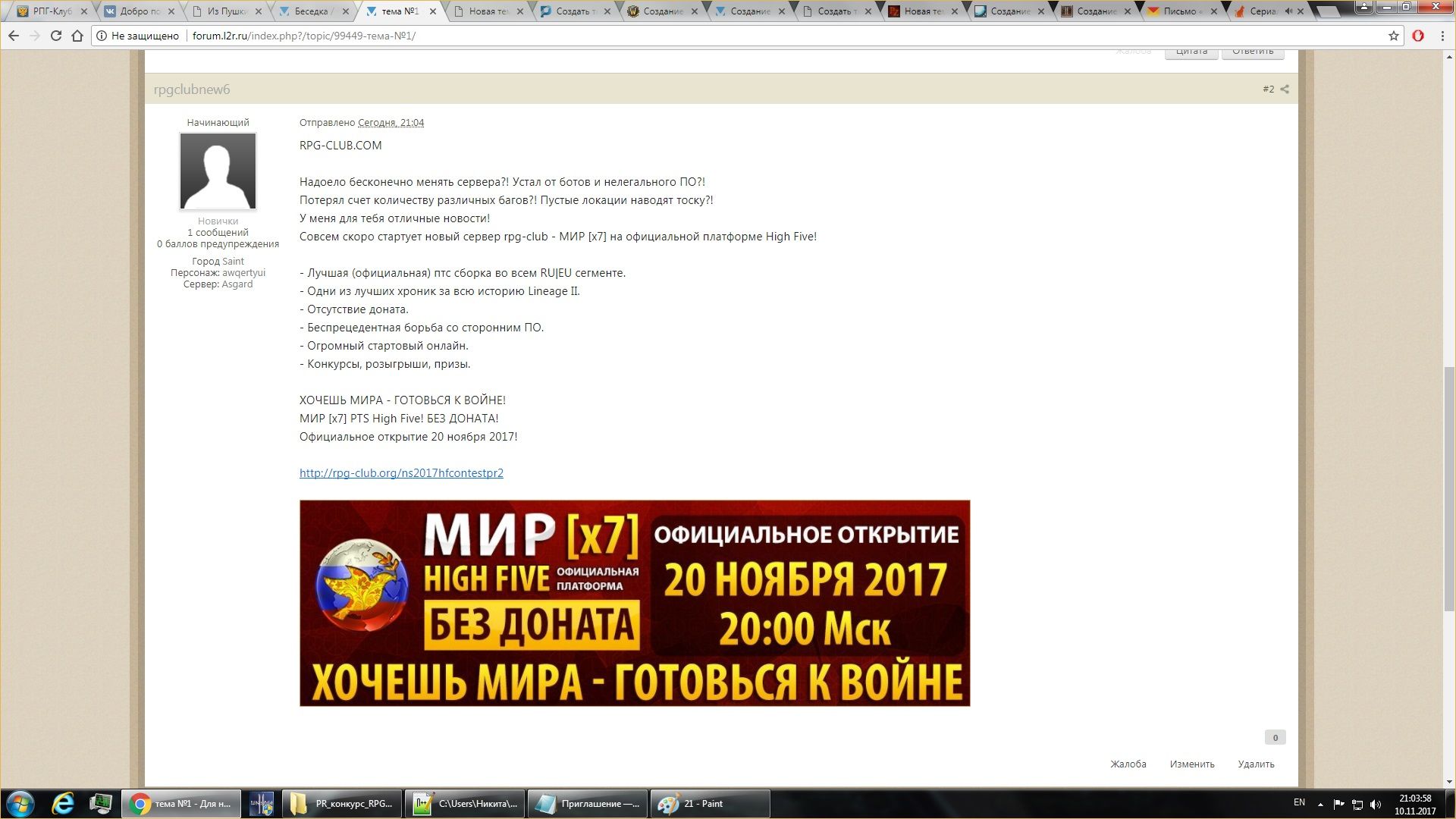Share post #2 via share icon
The image size is (1456, 819).
click(x=1285, y=89)
